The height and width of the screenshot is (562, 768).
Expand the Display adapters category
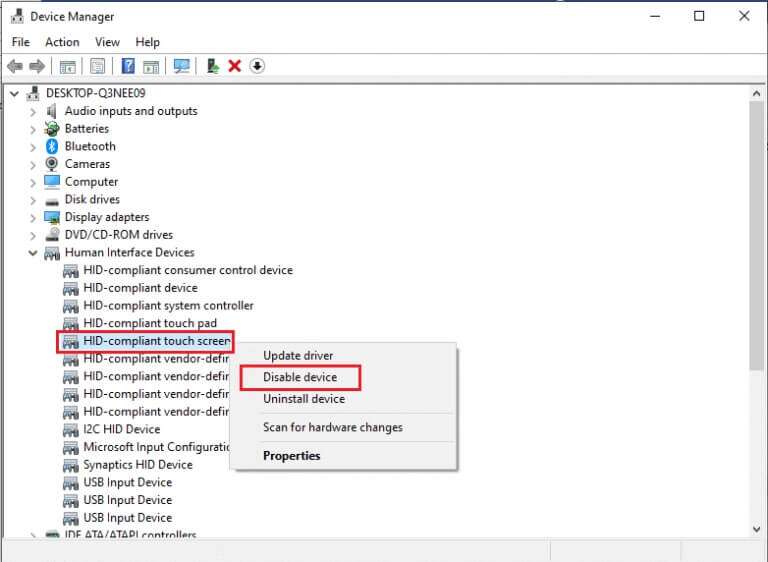click(33, 218)
